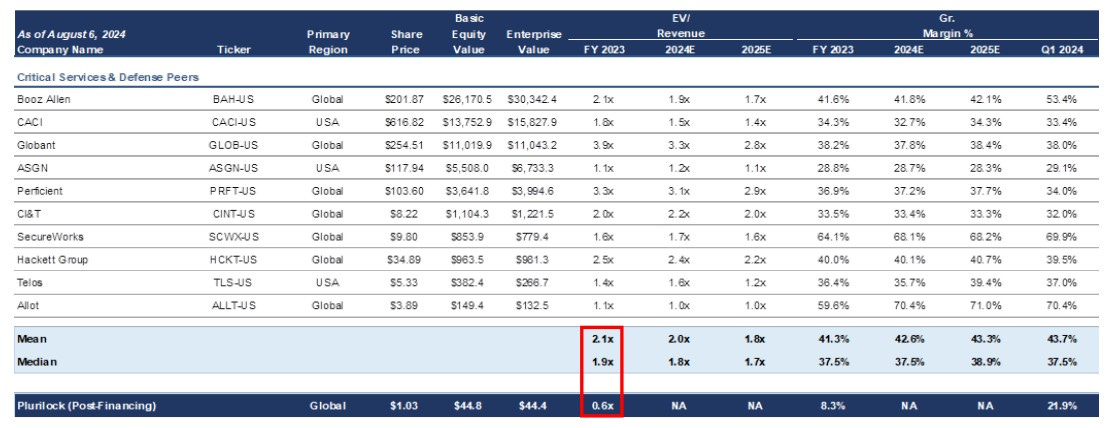Select equity value $13,752.9
The width and height of the screenshot is (1115, 428).
[466, 122]
